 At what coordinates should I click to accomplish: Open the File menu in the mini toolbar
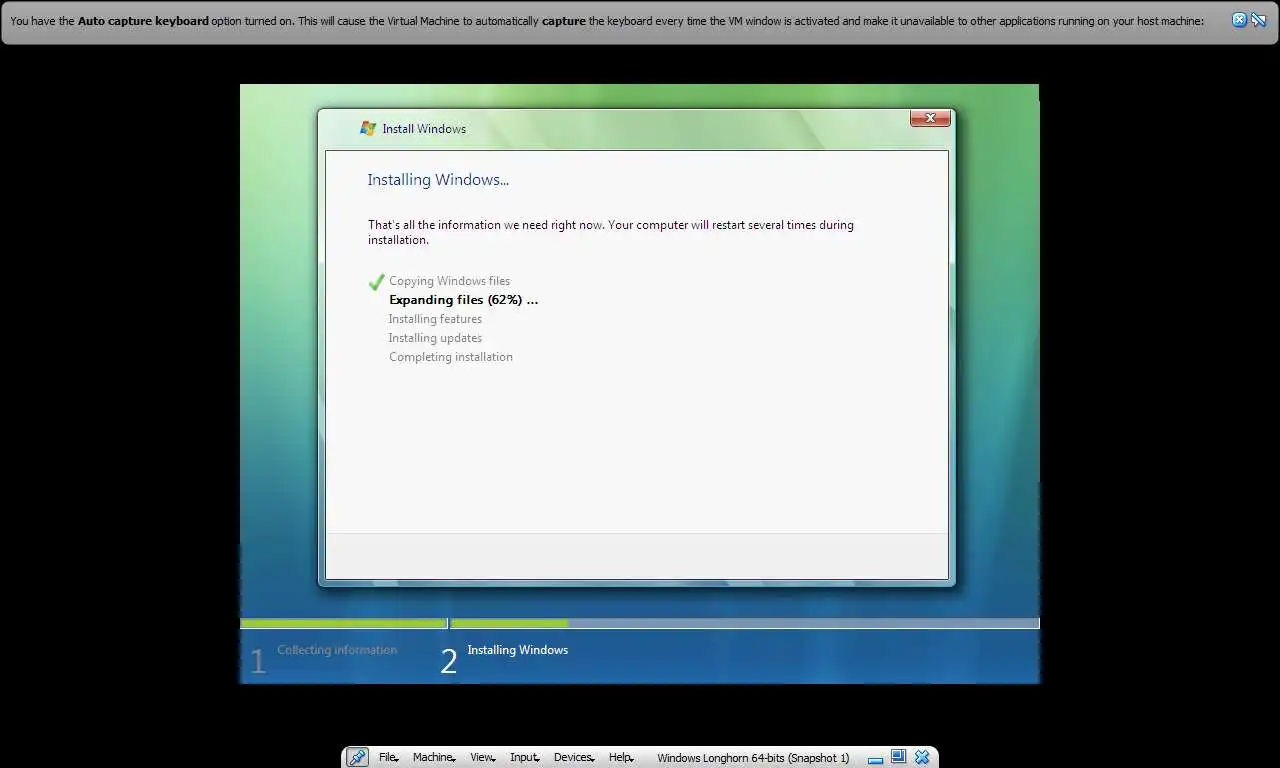click(388, 758)
